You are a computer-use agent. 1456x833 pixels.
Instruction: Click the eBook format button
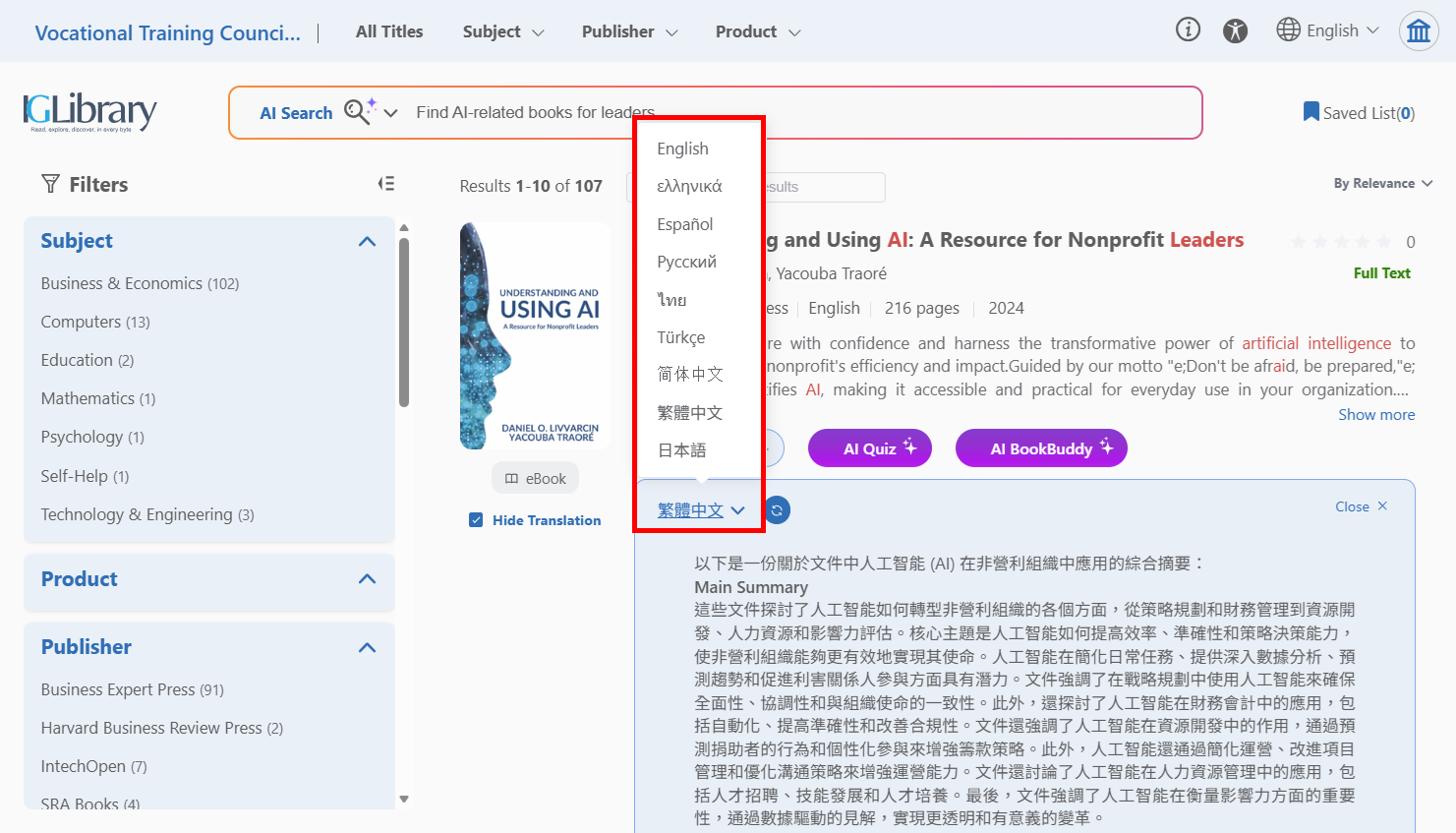[536, 479]
